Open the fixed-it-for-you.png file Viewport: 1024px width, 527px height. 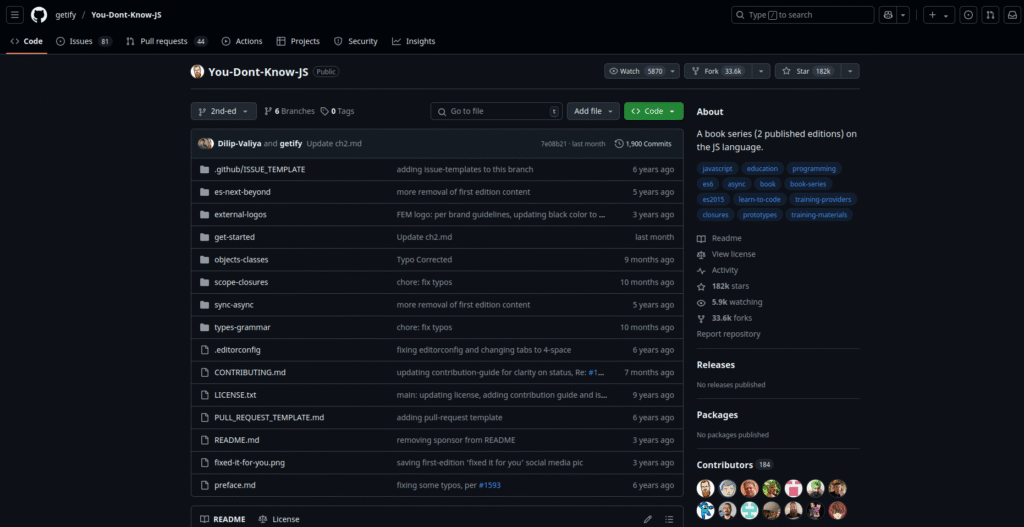(x=249, y=462)
